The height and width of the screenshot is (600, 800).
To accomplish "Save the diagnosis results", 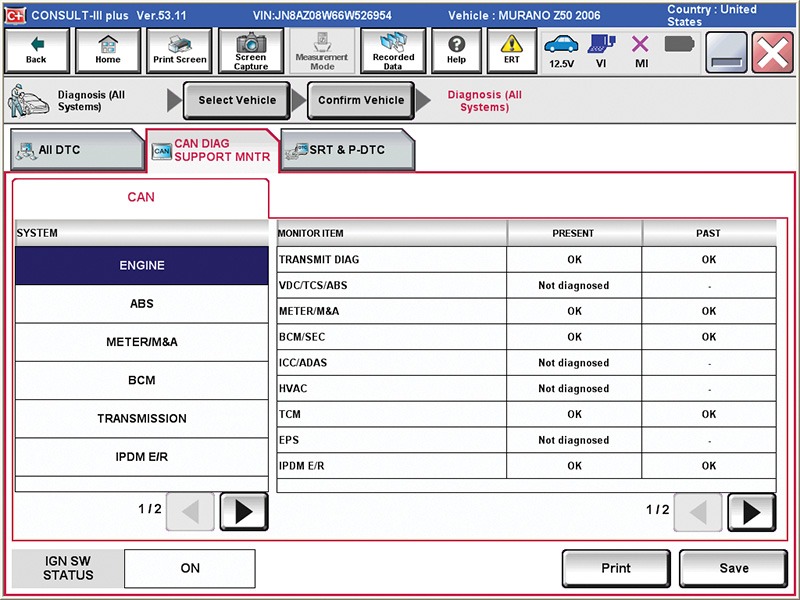I will point(734,568).
